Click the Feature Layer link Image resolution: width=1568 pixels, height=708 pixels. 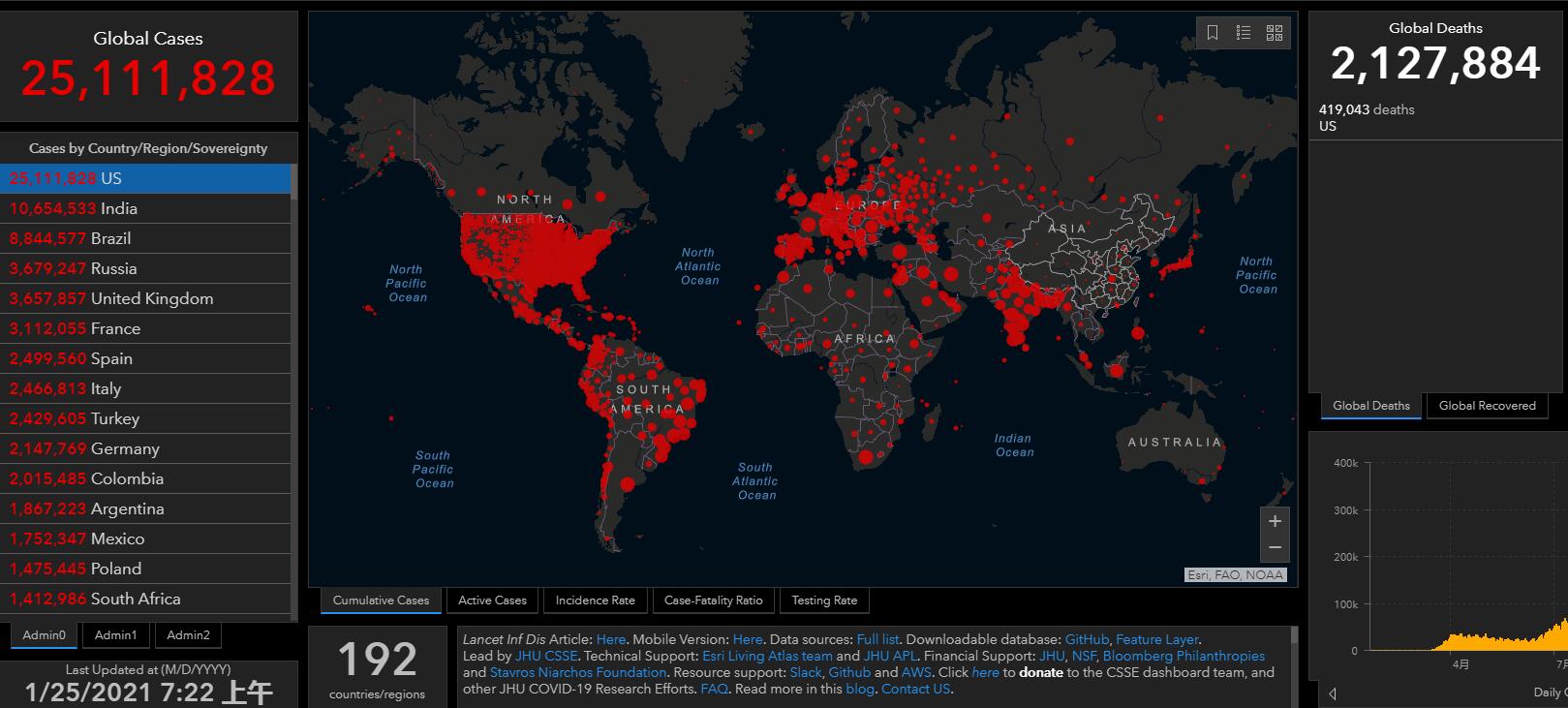(x=1156, y=639)
